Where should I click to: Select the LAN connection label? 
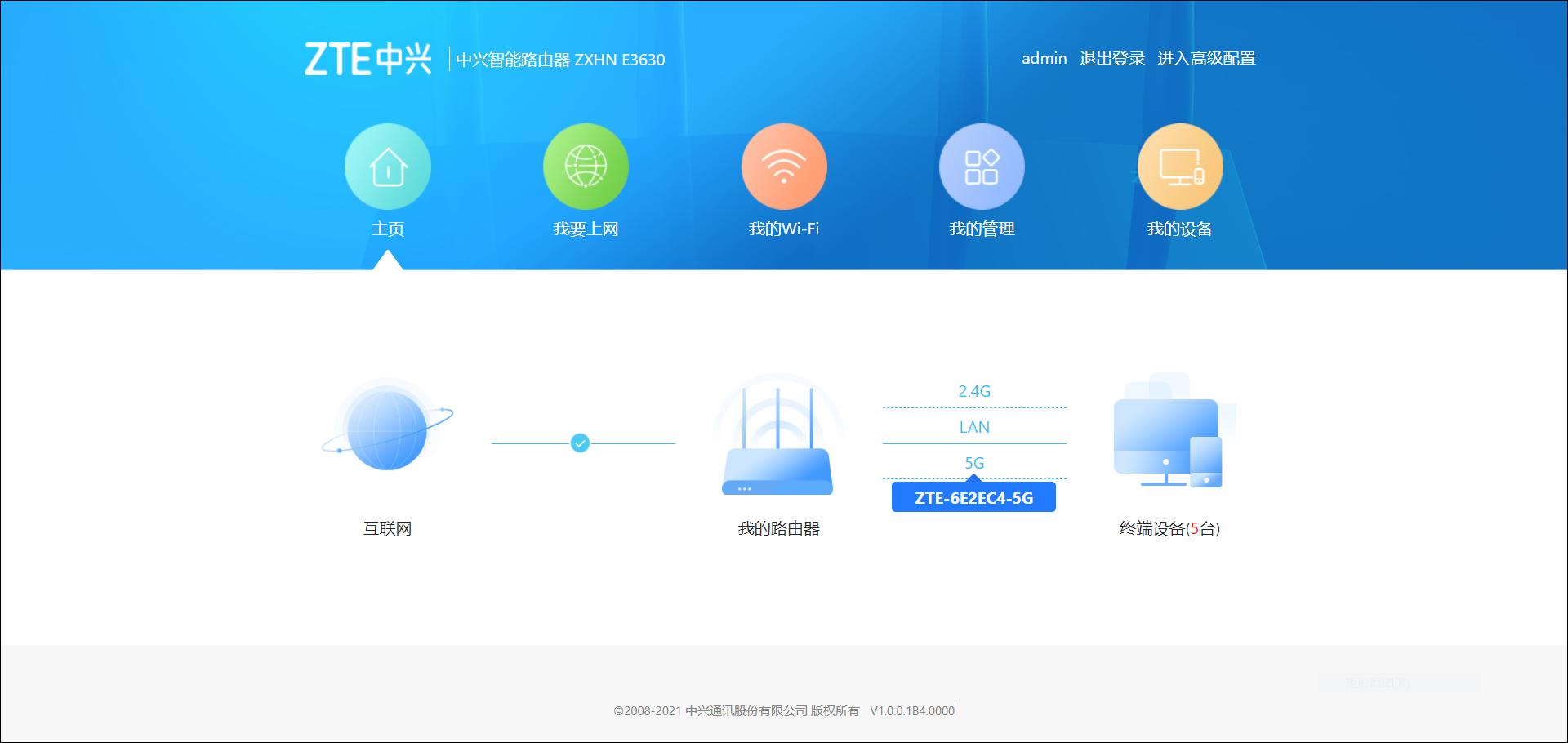pyautogui.click(x=974, y=427)
